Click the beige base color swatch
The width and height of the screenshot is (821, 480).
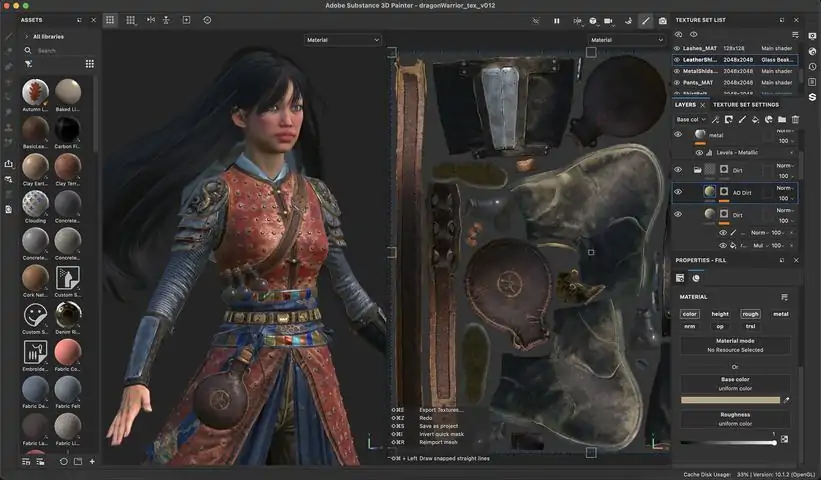730,400
